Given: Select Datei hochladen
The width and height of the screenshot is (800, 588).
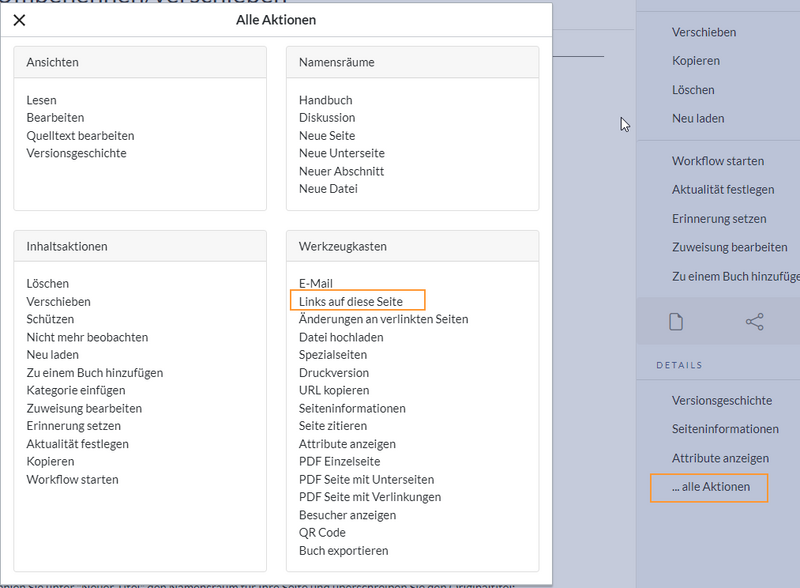Looking at the screenshot, I should point(341,337).
